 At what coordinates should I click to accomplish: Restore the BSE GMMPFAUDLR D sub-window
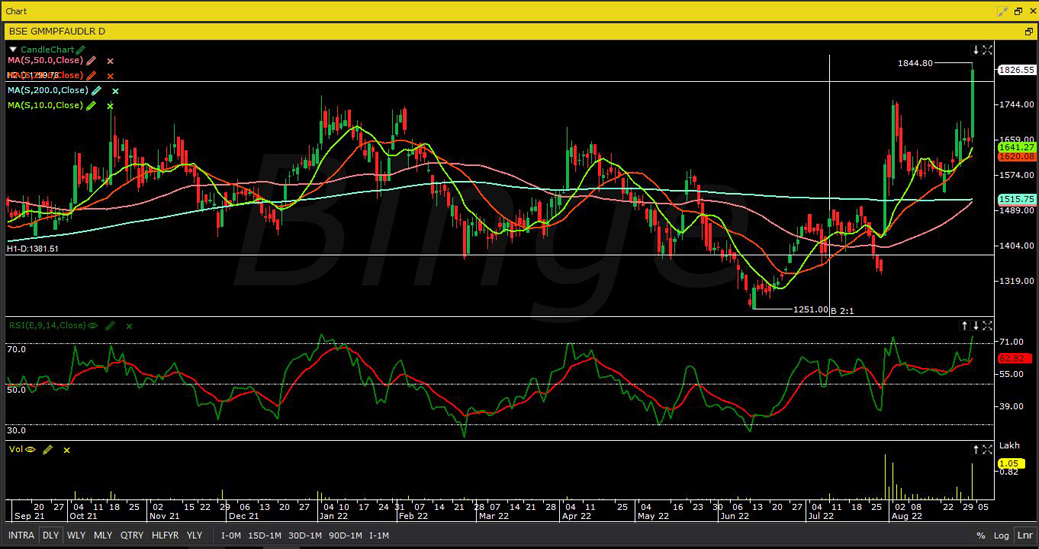(x=1028, y=31)
